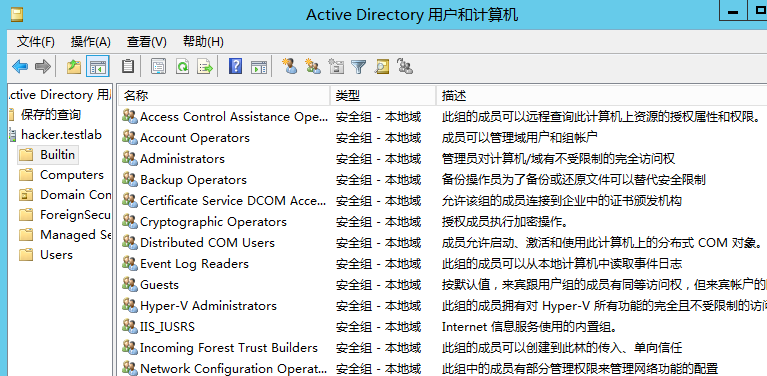The width and height of the screenshot is (767, 376).
Task: Open Help via the question mark icon
Action: tap(236, 66)
